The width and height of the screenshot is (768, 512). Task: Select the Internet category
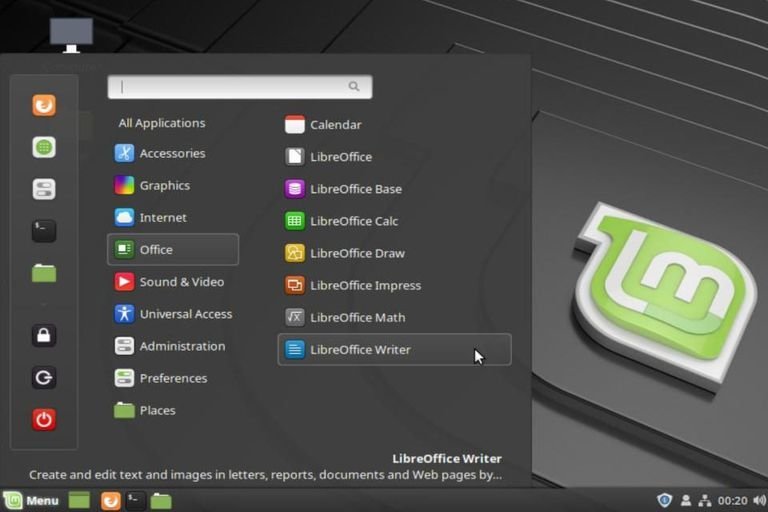[x=173, y=218]
